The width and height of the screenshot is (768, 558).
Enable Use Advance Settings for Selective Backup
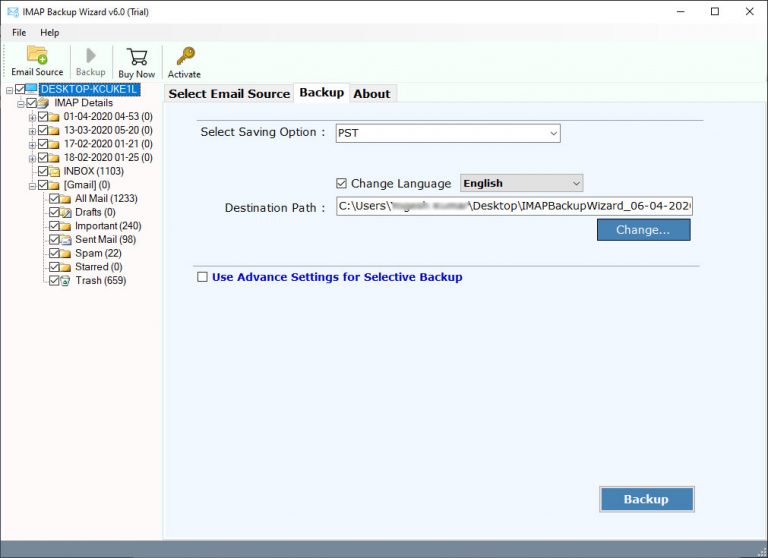pyautogui.click(x=203, y=277)
